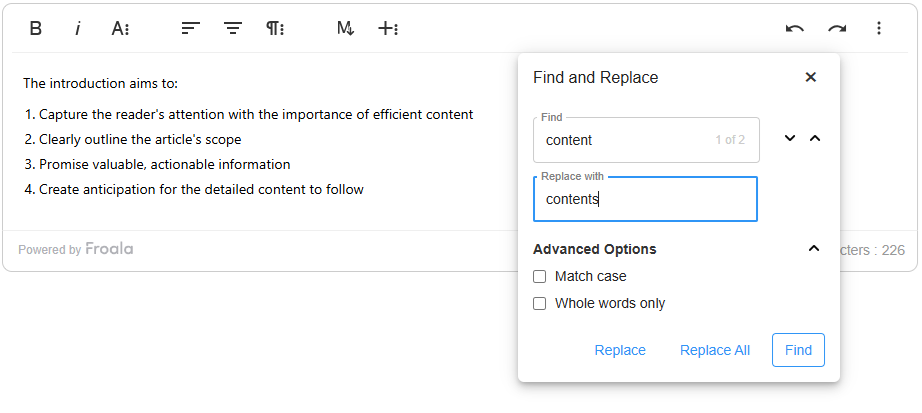
Task: Click the Replace button
Action: (x=620, y=350)
